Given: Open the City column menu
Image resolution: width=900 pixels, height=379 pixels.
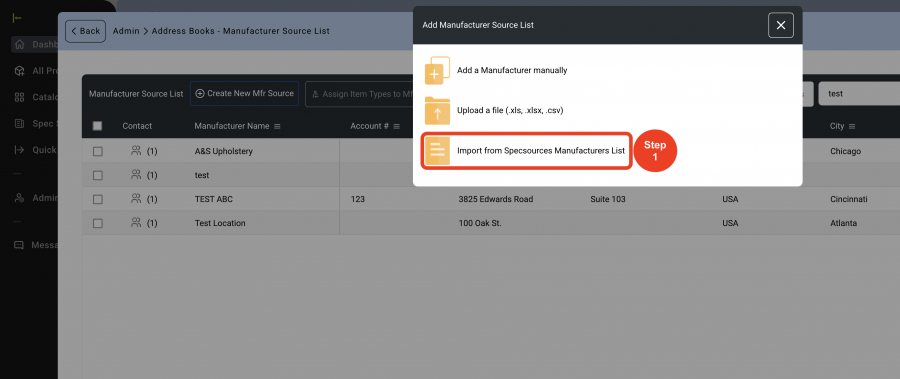Looking at the screenshot, I should point(852,126).
